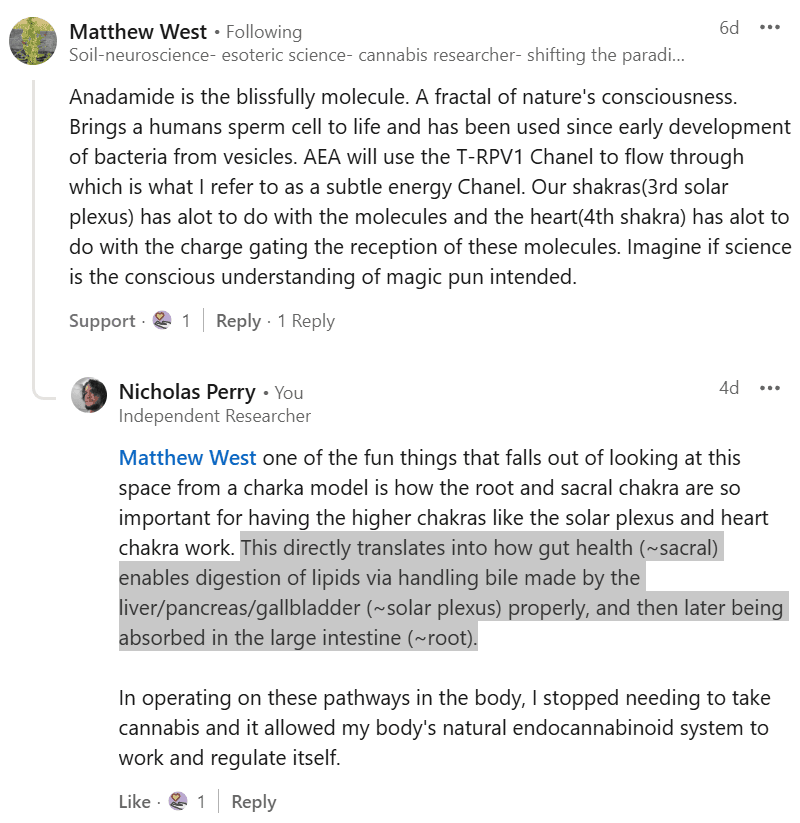800x823 pixels.
Task: Open more options on Matthew West's comment
Action: pyautogui.click(x=769, y=27)
